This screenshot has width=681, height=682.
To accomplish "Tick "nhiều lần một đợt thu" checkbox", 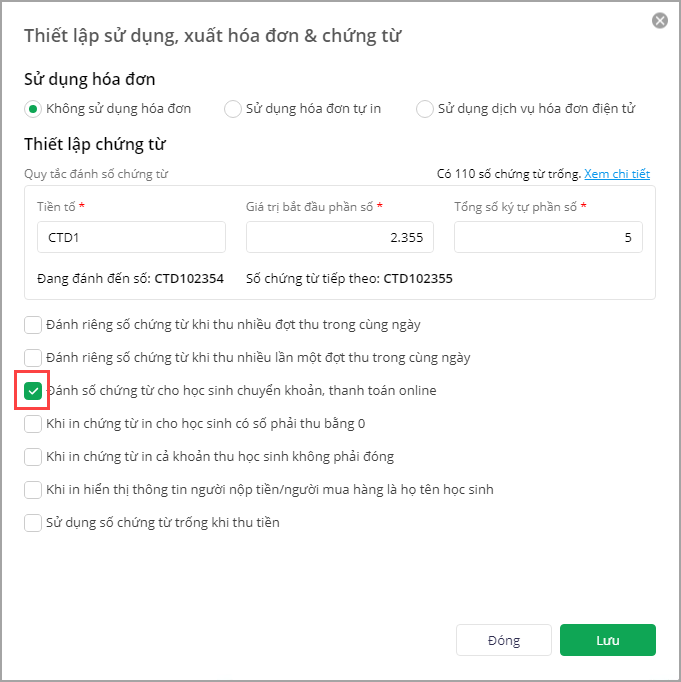I will [x=33, y=357].
